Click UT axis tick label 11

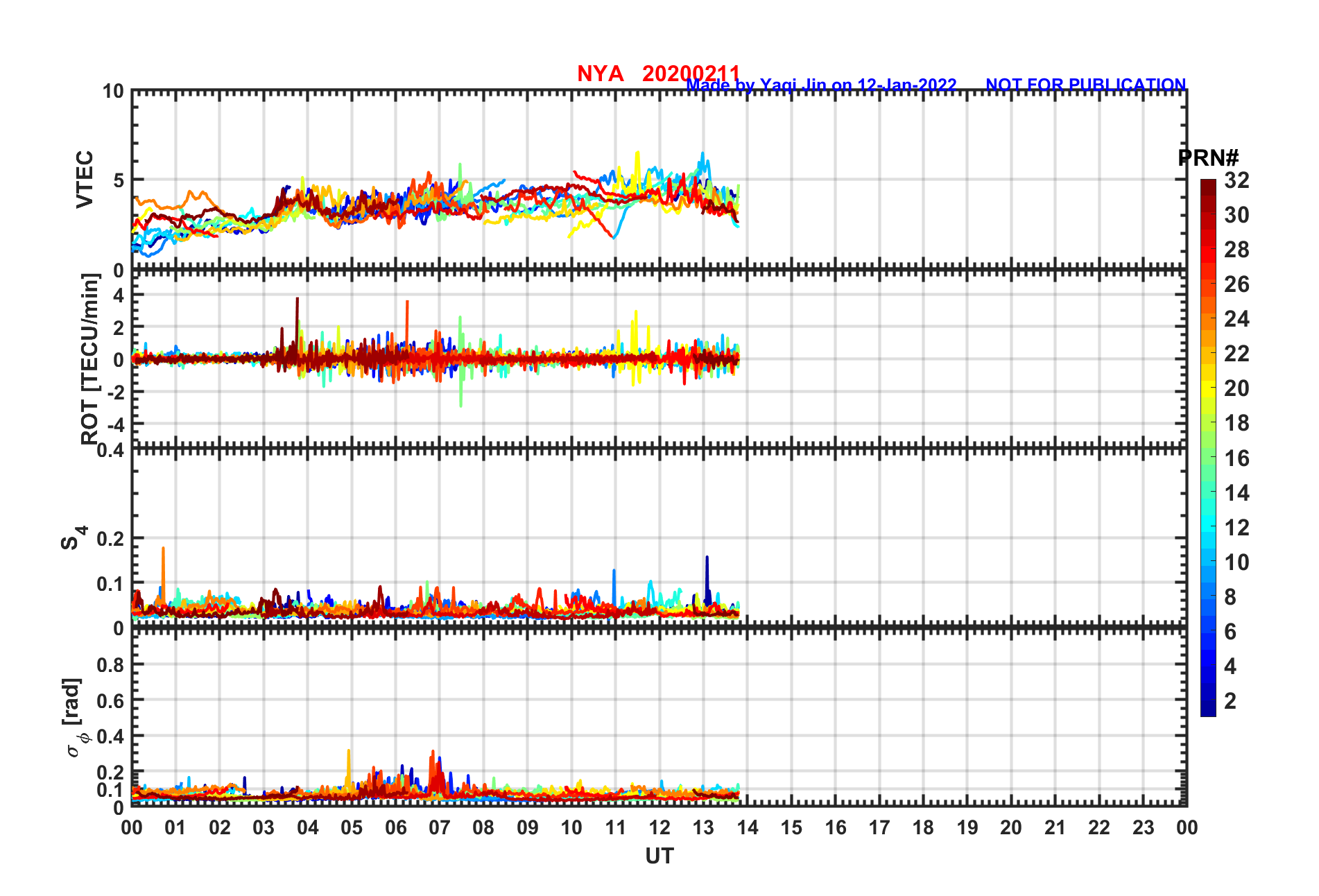(615, 827)
